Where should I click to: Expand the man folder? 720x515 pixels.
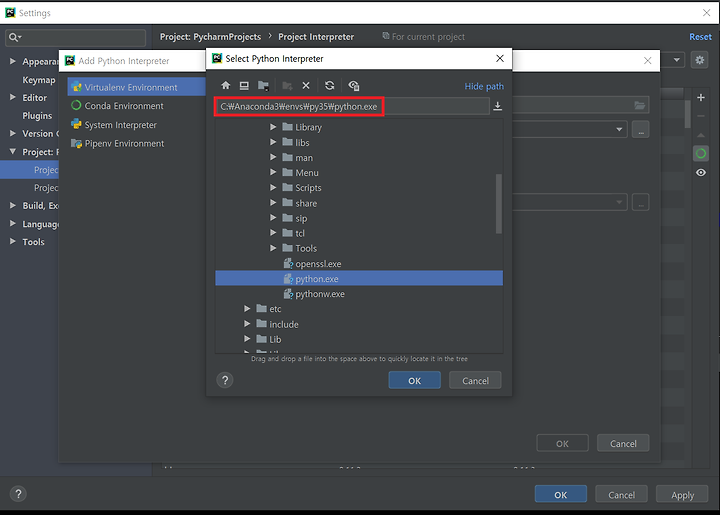click(273, 157)
